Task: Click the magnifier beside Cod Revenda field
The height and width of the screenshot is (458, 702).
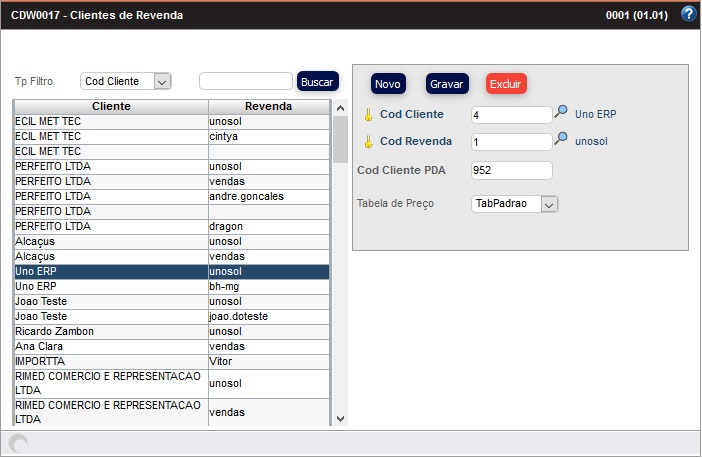Action: (561, 139)
